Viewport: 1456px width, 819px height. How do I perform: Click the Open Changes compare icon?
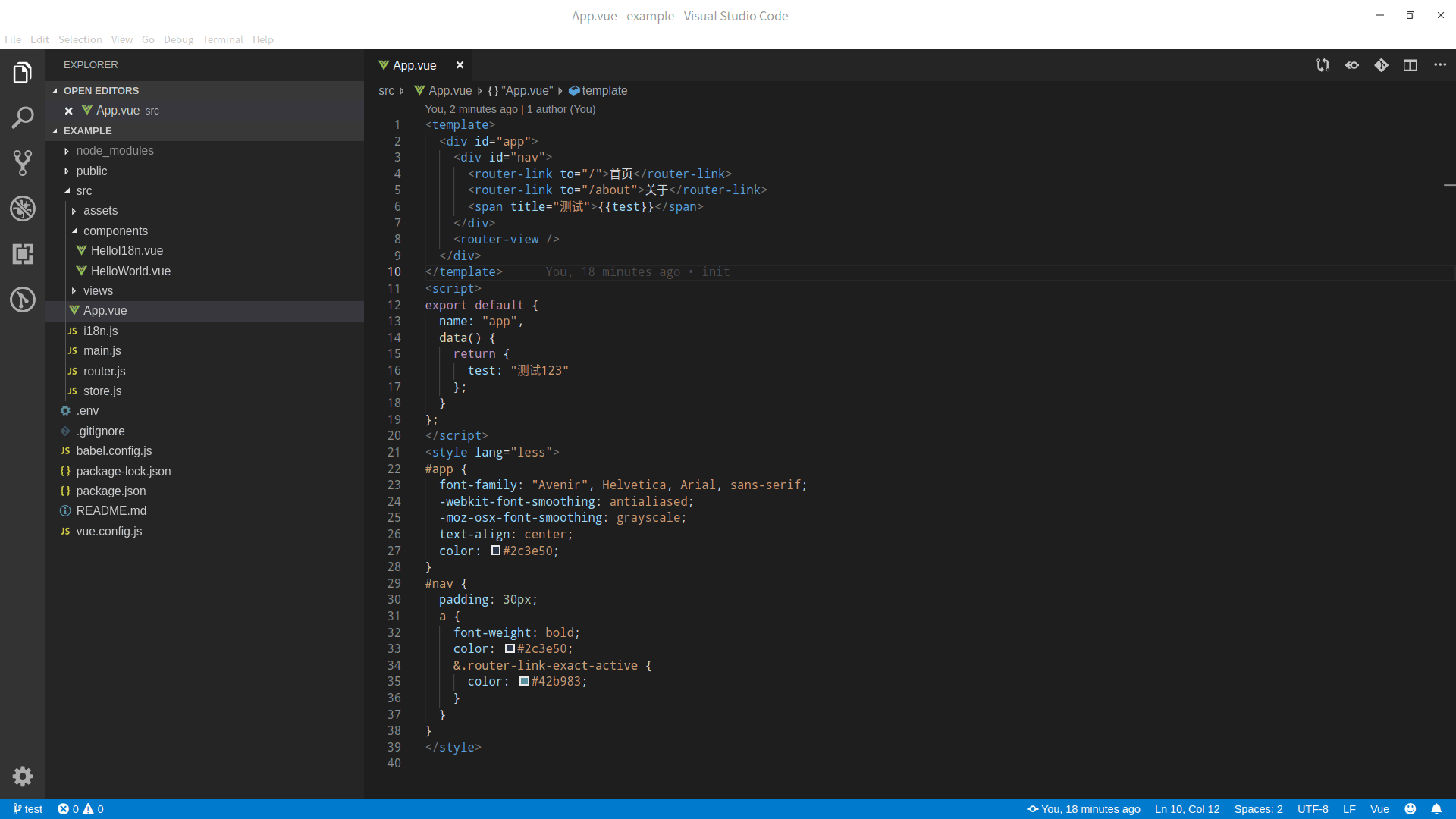tap(1323, 65)
